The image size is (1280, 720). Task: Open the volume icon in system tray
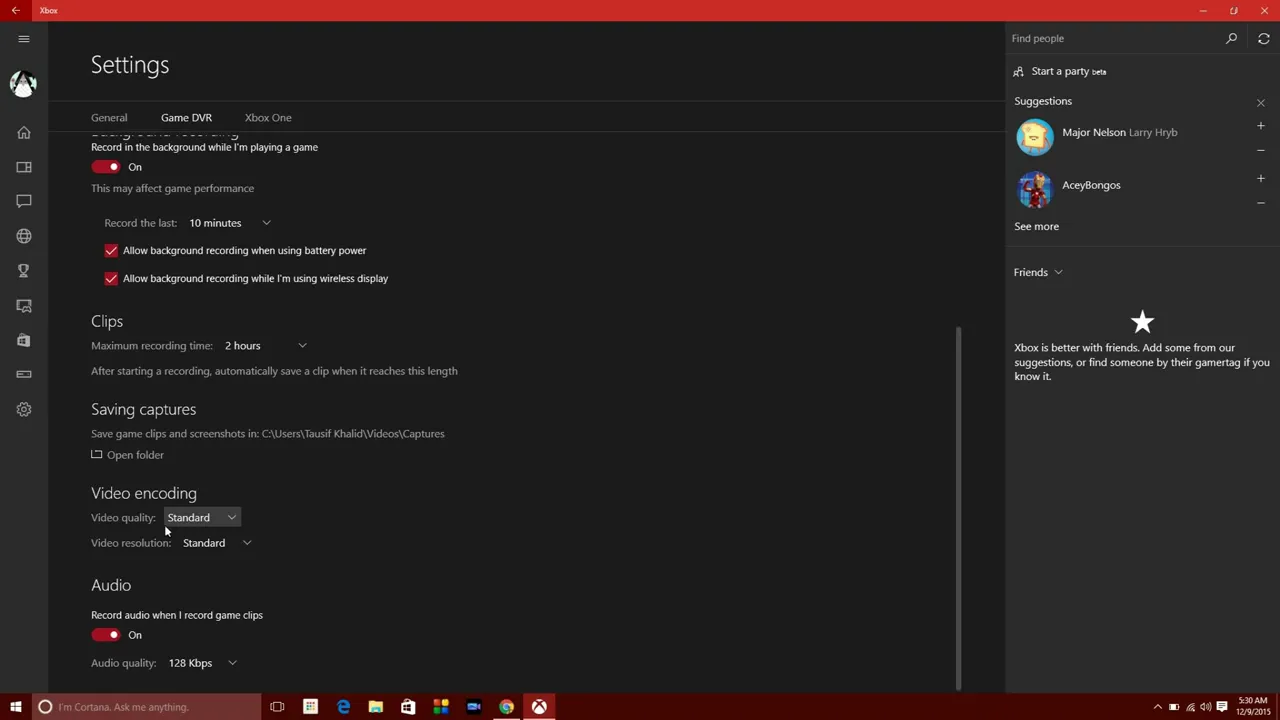pos(1206,707)
